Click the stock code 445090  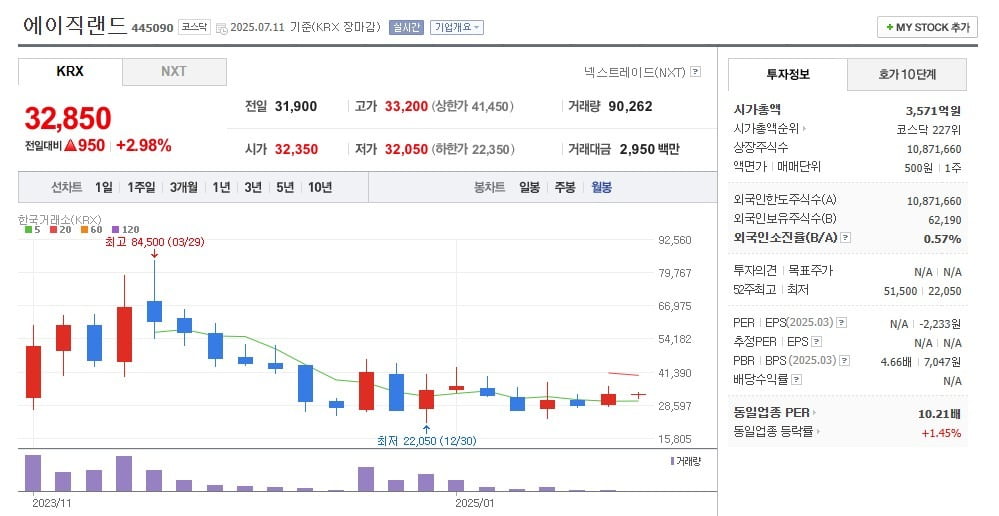pyautogui.click(x=152, y=28)
